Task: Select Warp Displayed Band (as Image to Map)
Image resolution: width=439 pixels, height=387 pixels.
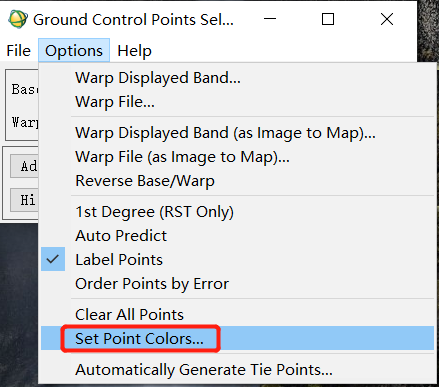Action: [x=237, y=133]
